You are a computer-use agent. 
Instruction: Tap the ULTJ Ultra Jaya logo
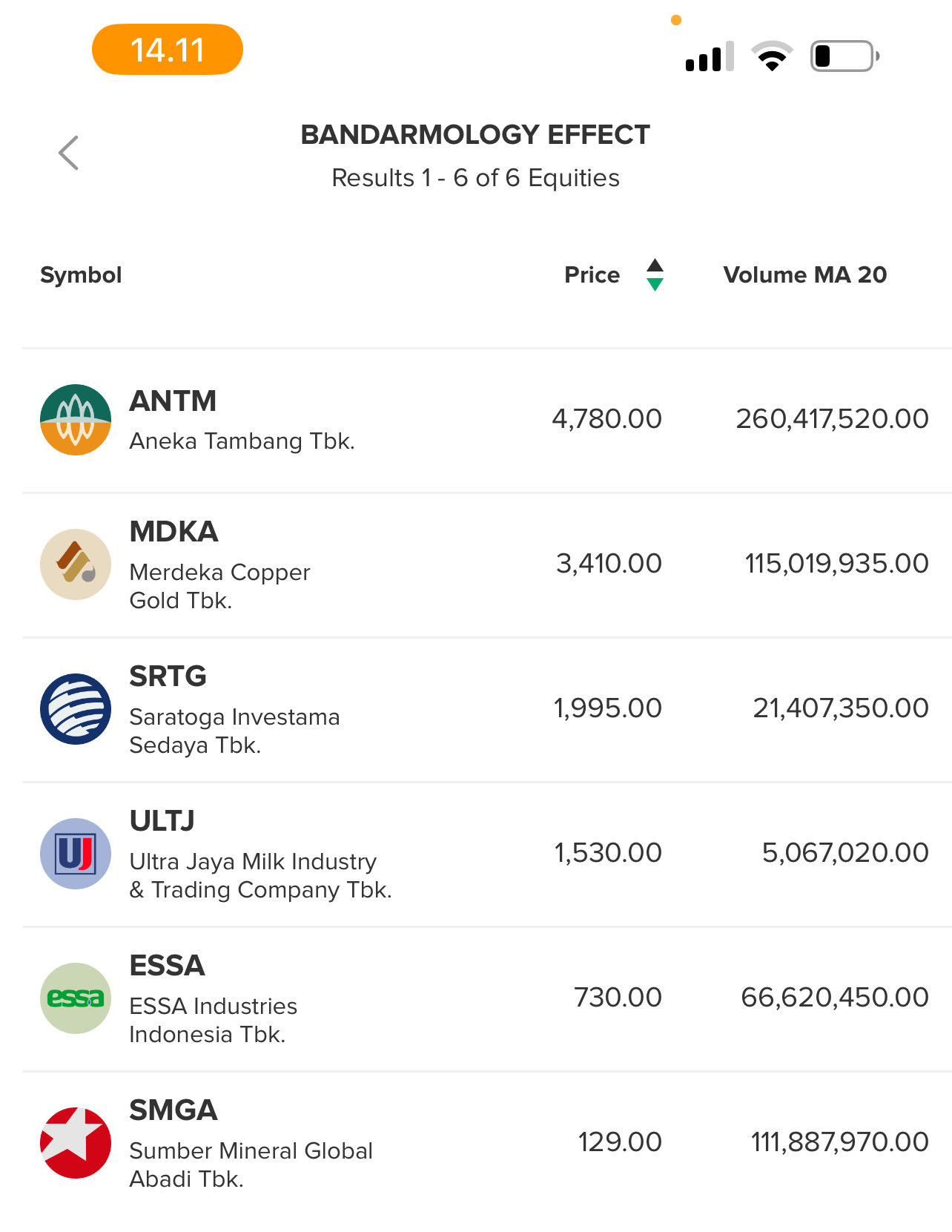click(76, 854)
